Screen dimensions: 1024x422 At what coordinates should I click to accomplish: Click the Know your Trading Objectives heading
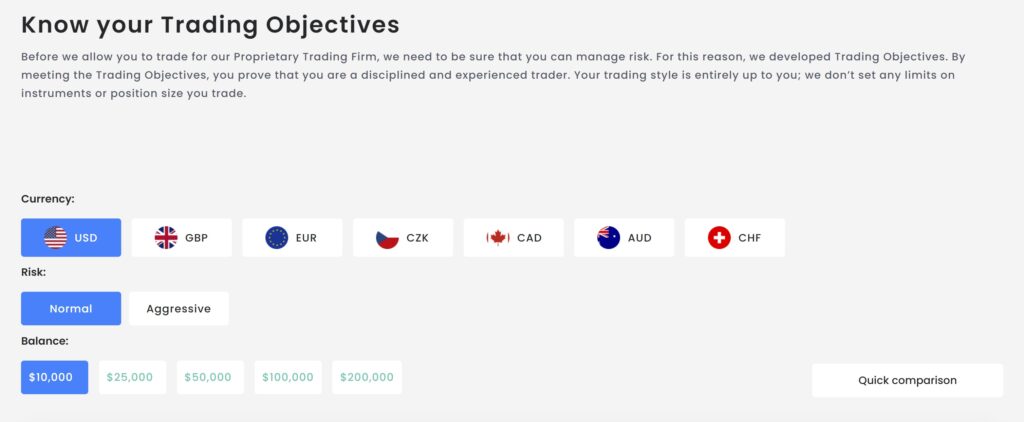coord(210,24)
